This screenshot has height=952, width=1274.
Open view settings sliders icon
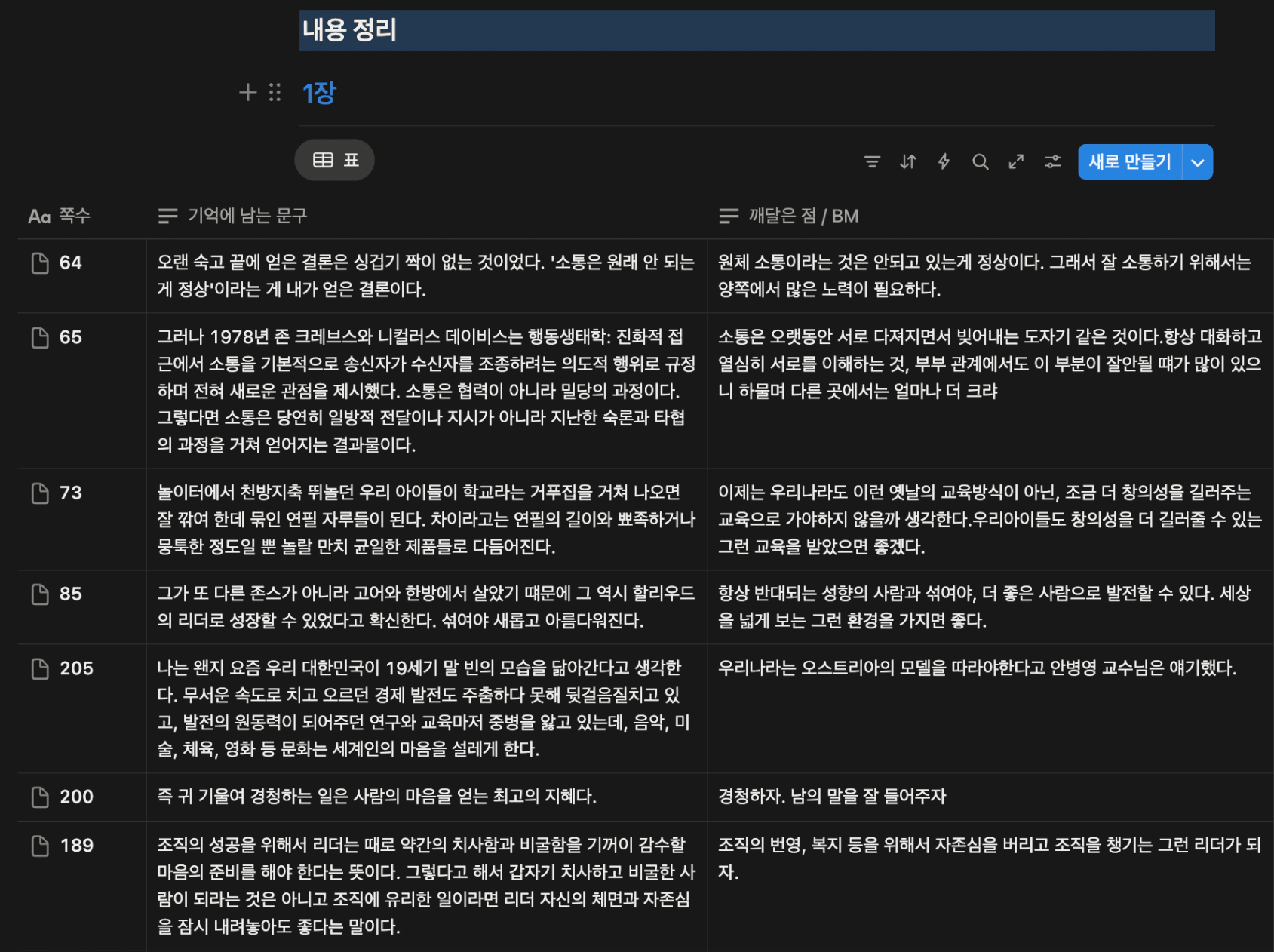point(1052,161)
